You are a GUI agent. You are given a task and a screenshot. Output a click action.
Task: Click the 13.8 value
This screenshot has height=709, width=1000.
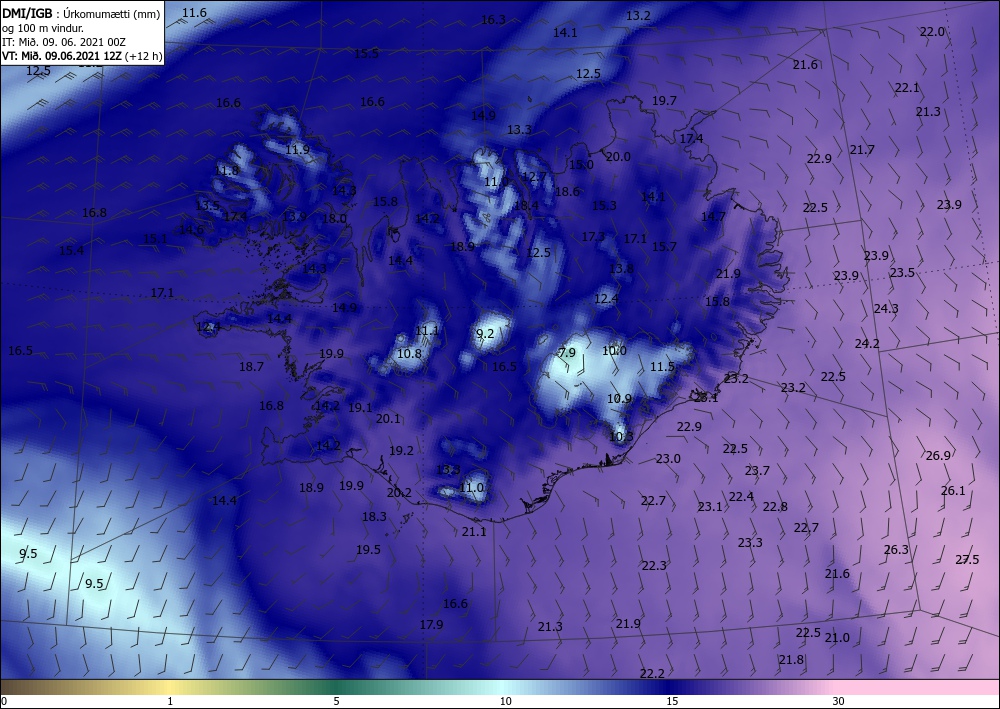(621, 269)
